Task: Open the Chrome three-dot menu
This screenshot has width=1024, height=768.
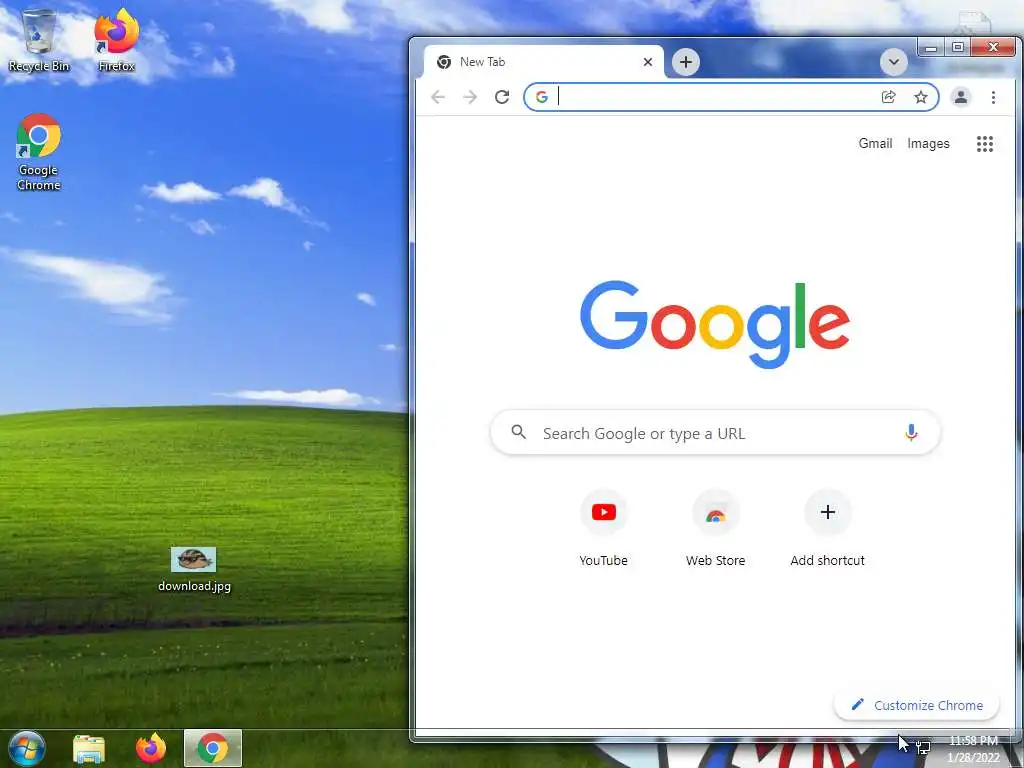Action: [993, 97]
